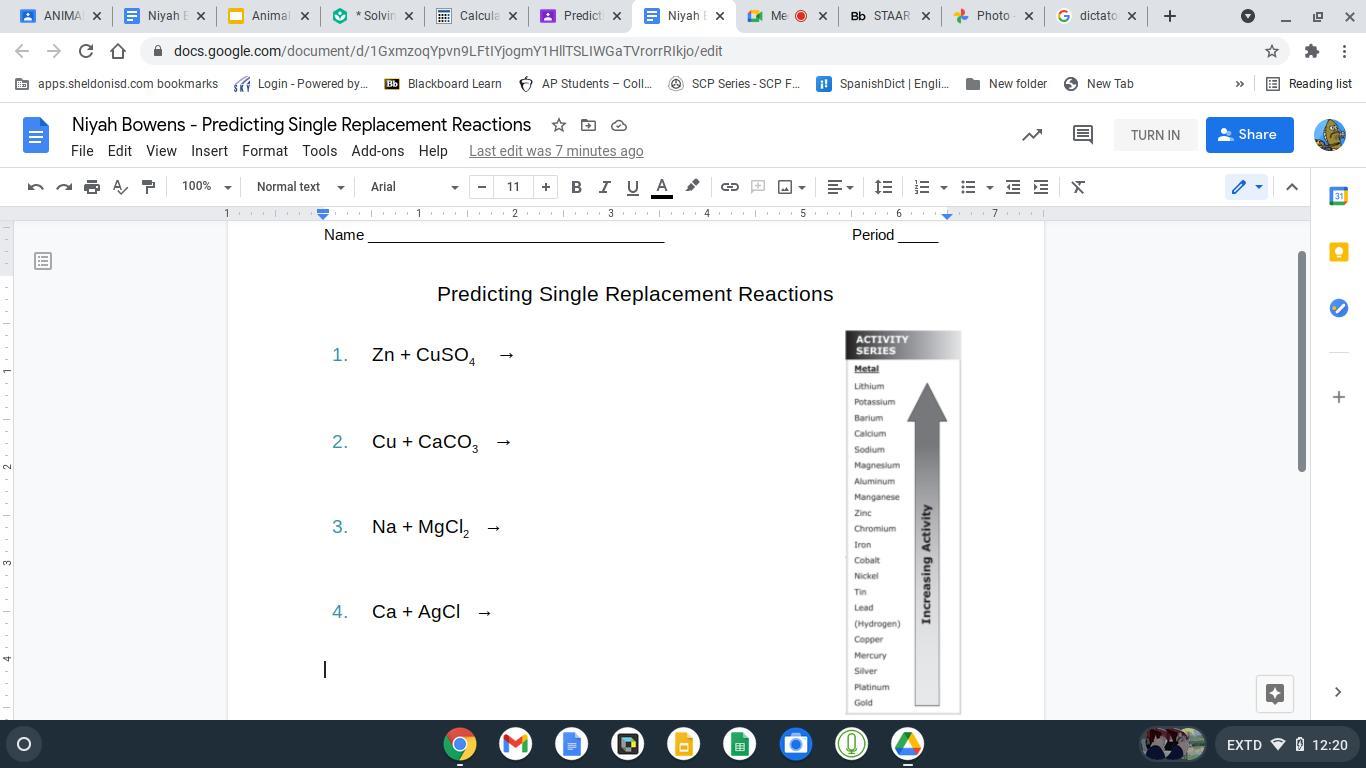Expand bulleted list options arrow
Screen dimensions: 1366x768
coord(989,187)
